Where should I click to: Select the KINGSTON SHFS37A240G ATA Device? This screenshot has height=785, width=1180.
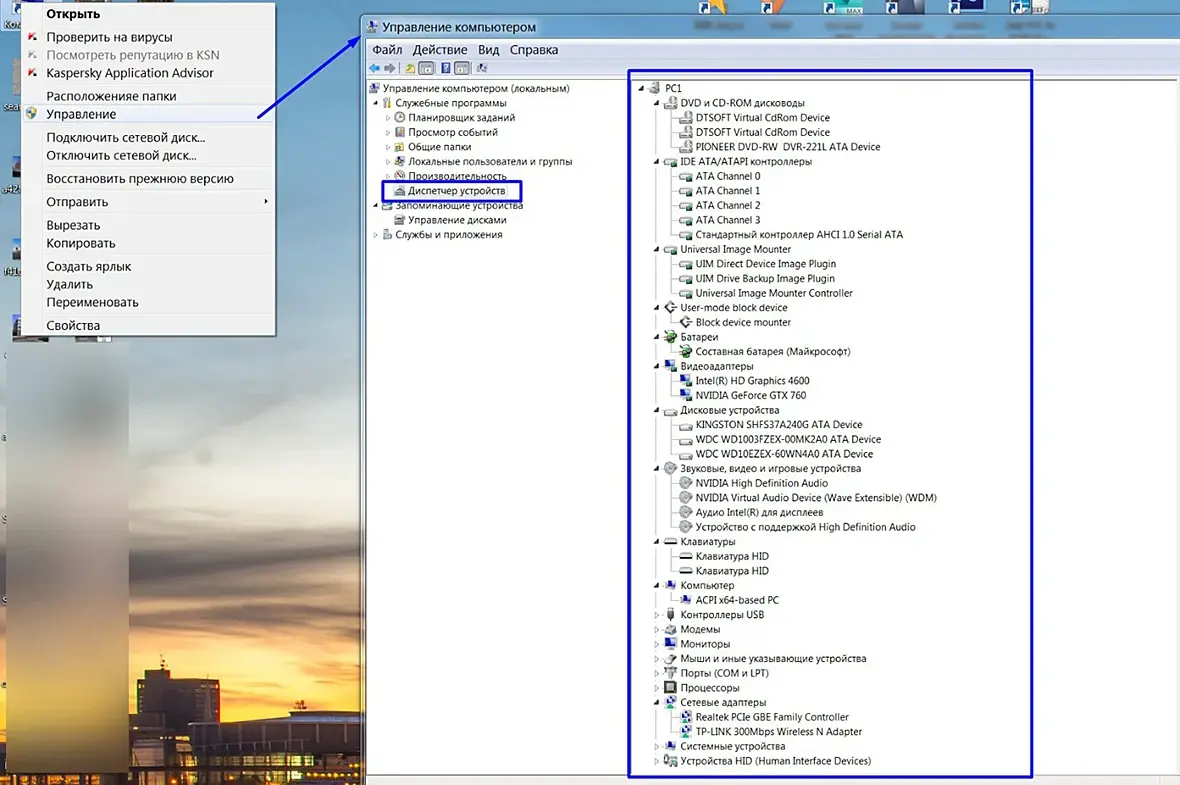779,424
